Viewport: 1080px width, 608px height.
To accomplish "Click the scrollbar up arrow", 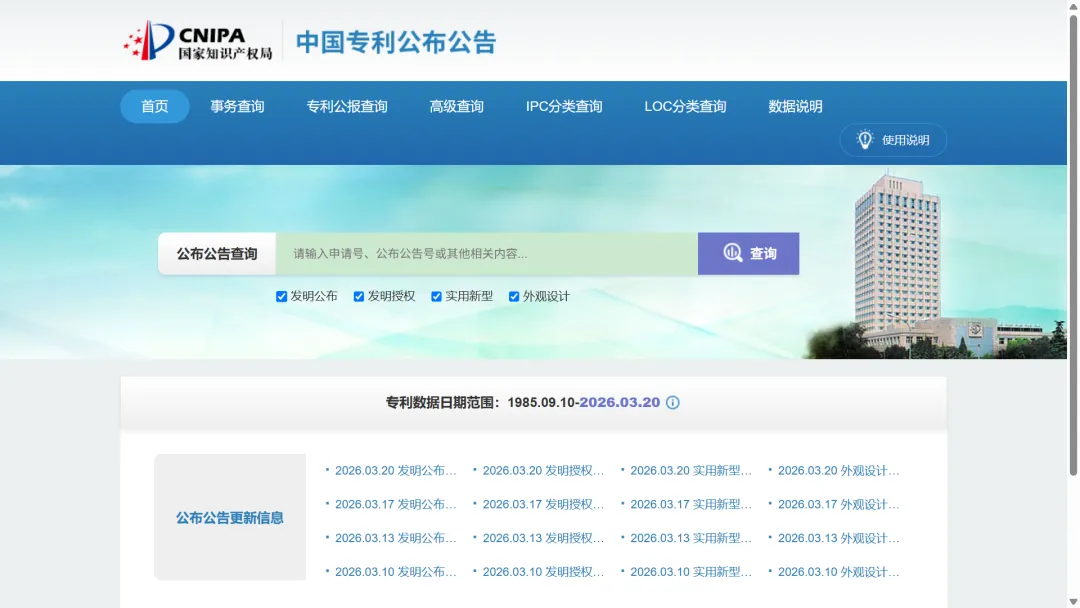I will coord(1073,6).
